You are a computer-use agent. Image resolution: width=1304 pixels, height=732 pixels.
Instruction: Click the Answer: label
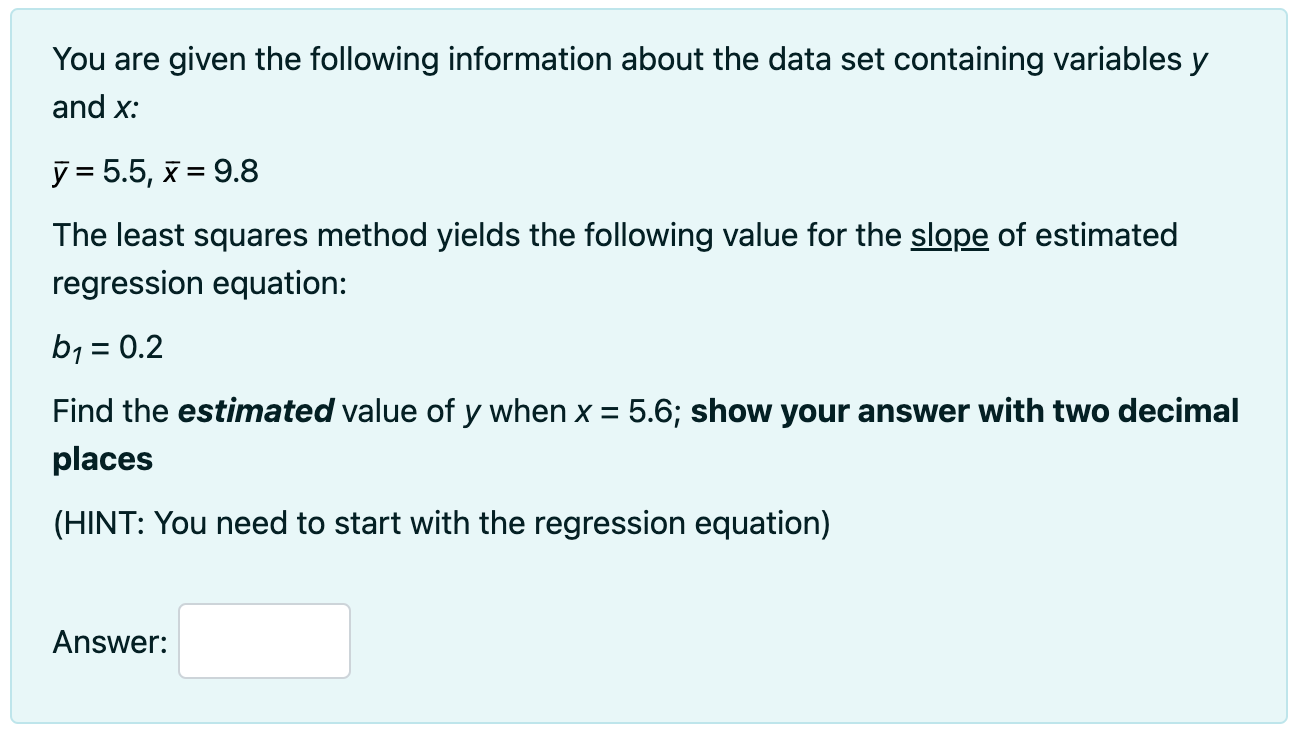coord(110,642)
